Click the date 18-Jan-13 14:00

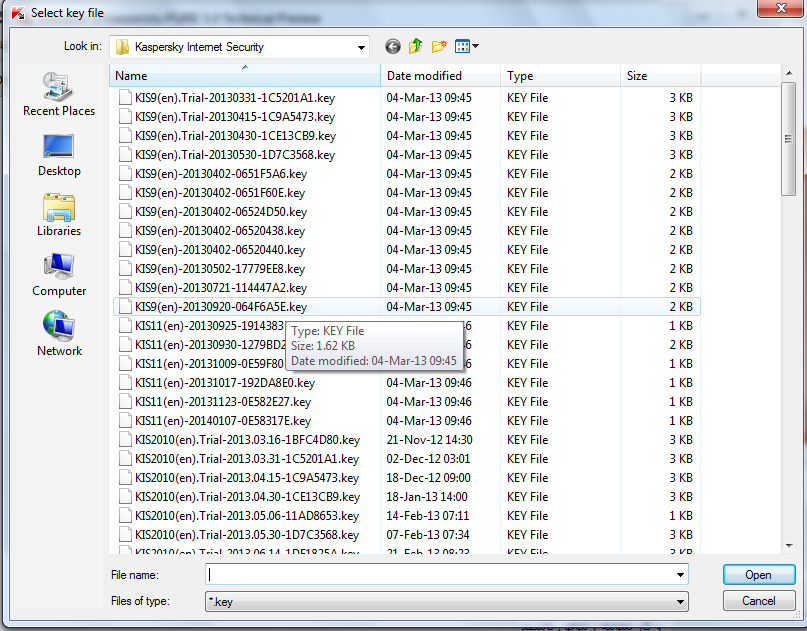tap(427, 497)
